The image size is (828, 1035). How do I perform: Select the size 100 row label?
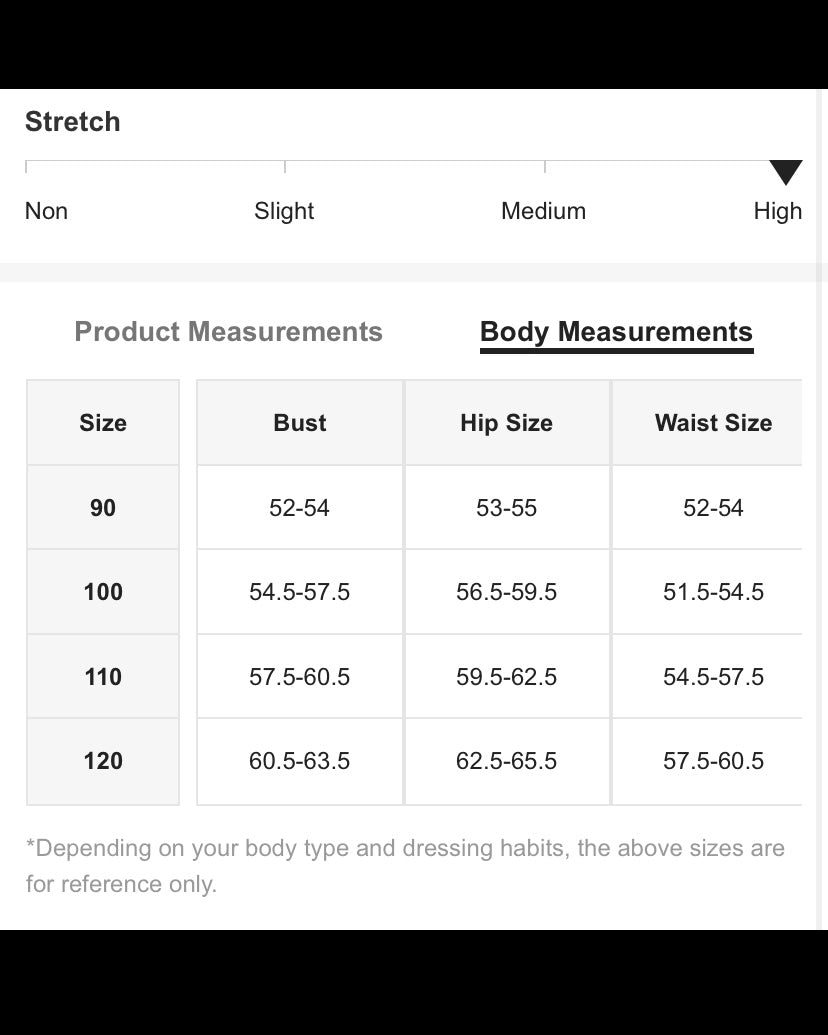pos(103,592)
